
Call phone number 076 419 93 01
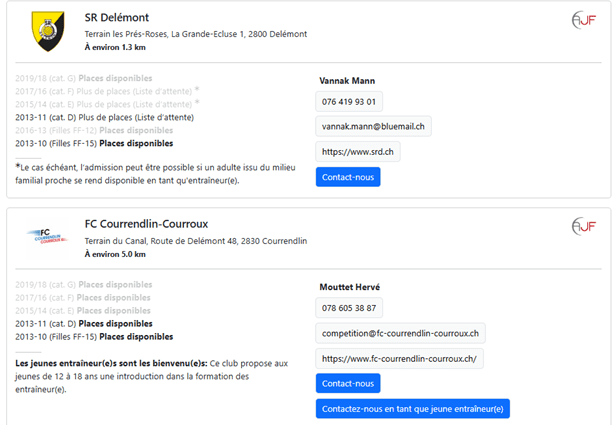point(349,102)
